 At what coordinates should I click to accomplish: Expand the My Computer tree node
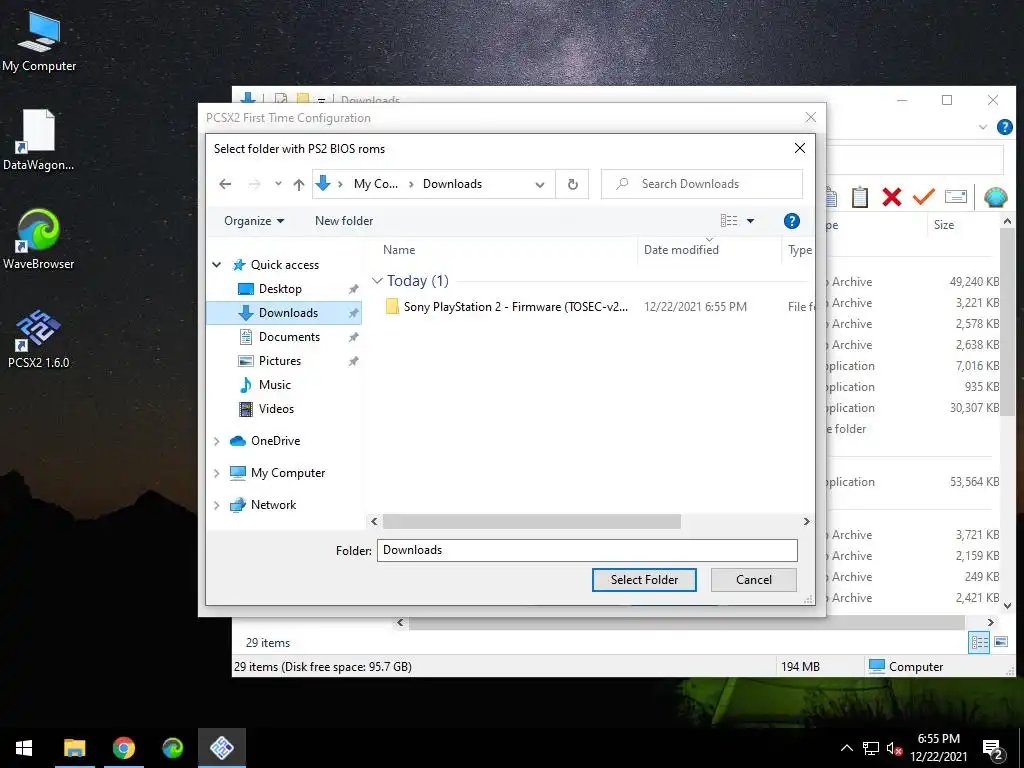click(217, 473)
